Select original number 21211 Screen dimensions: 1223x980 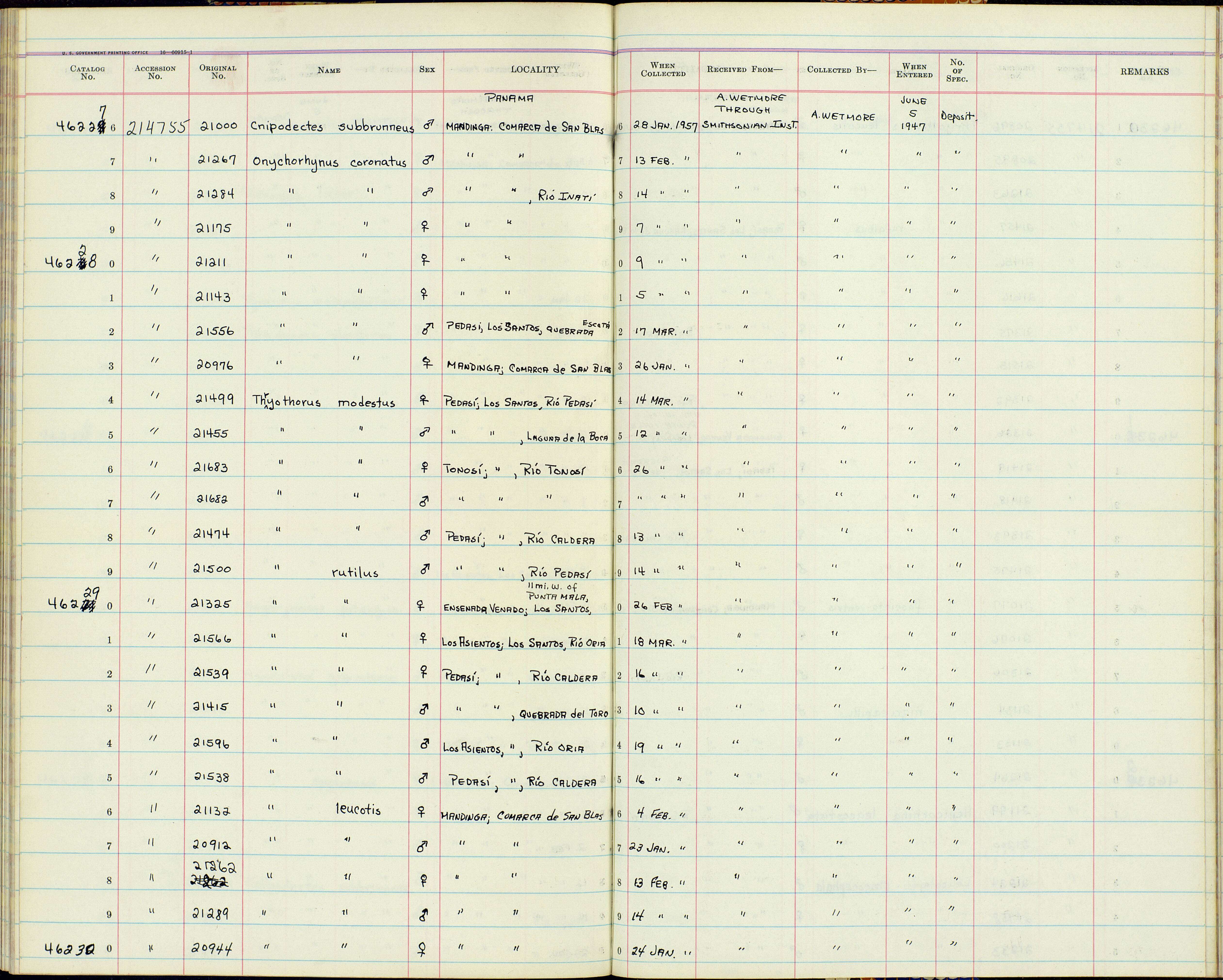tap(211, 263)
